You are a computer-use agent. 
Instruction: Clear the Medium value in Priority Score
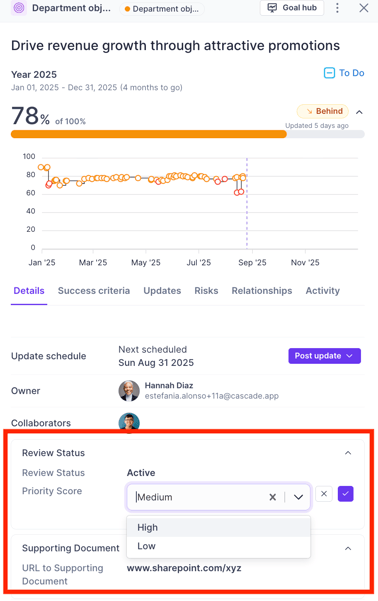click(x=273, y=497)
